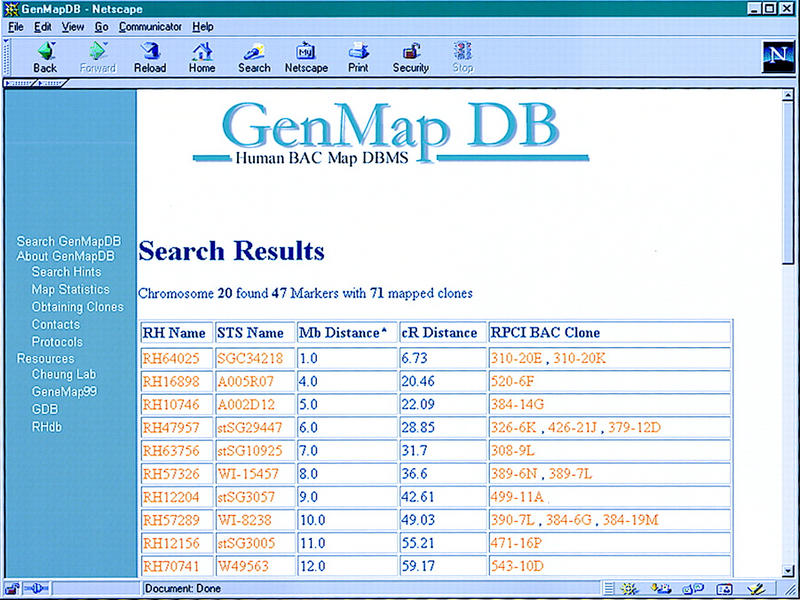
Task: Open the Help menu
Action: 203,27
